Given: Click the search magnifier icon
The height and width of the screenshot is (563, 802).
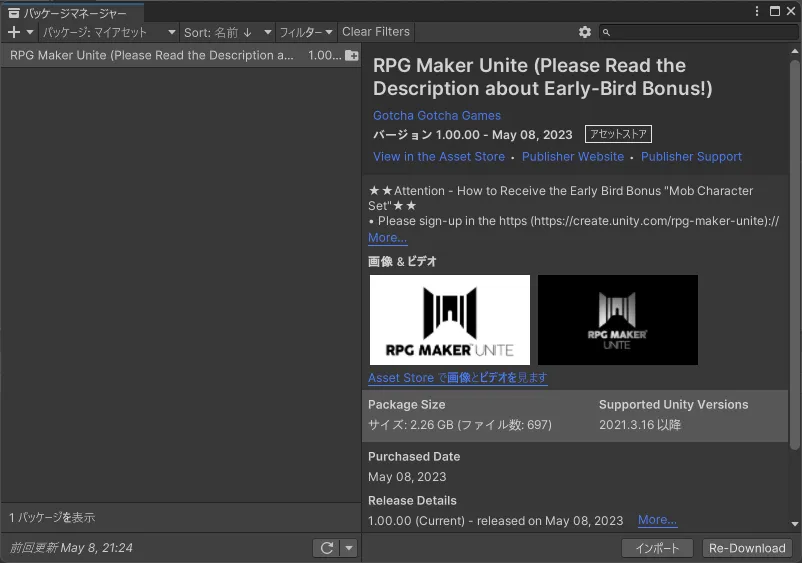Looking at the screenshot, I should (x=607, y=33).
